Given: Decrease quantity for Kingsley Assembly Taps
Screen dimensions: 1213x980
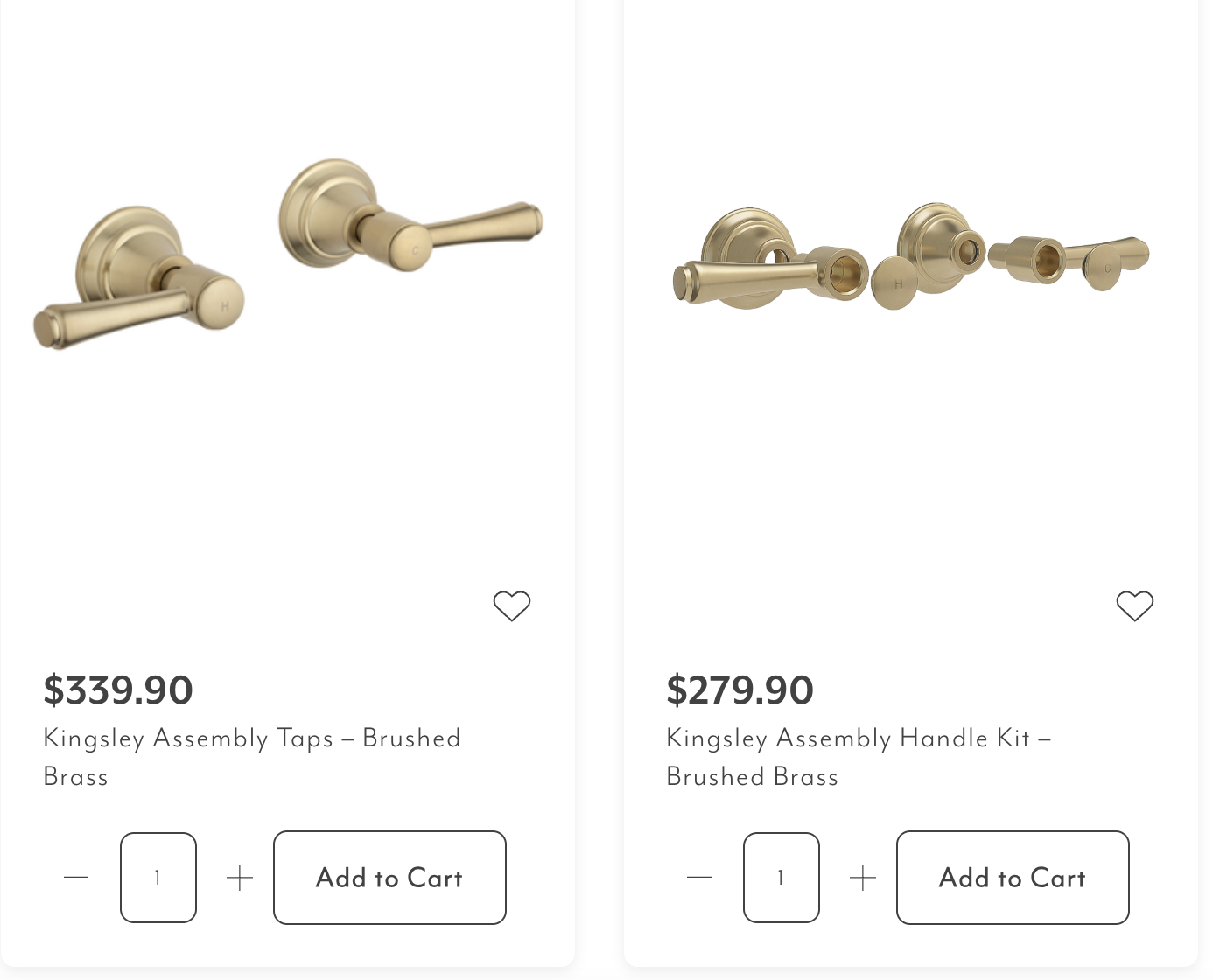Looking at the screenshot, I should [x=76, y=877].
